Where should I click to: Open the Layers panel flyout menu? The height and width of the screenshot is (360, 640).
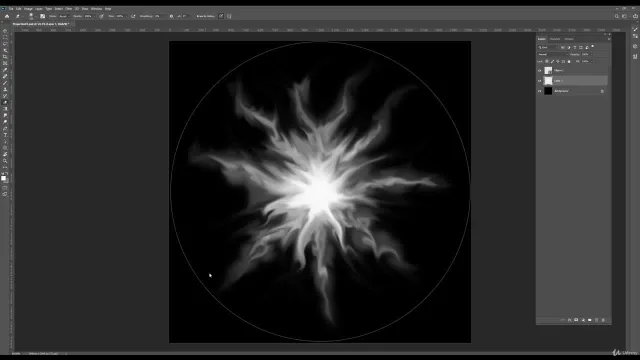click(x=609, y=39)
